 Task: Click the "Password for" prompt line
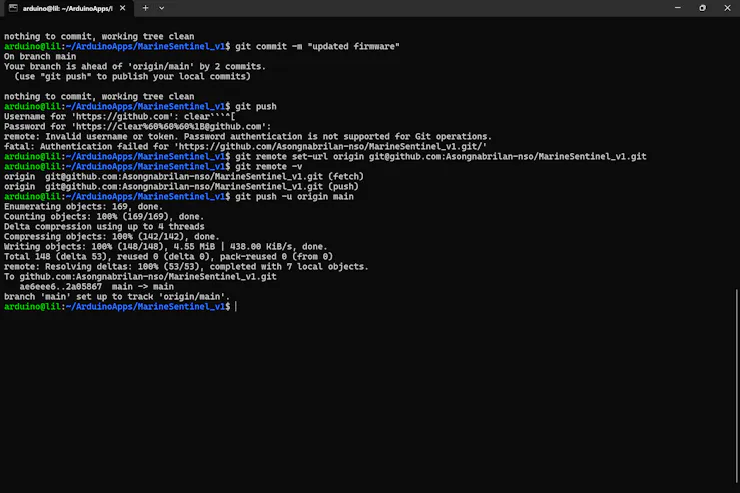pos(138,126)
